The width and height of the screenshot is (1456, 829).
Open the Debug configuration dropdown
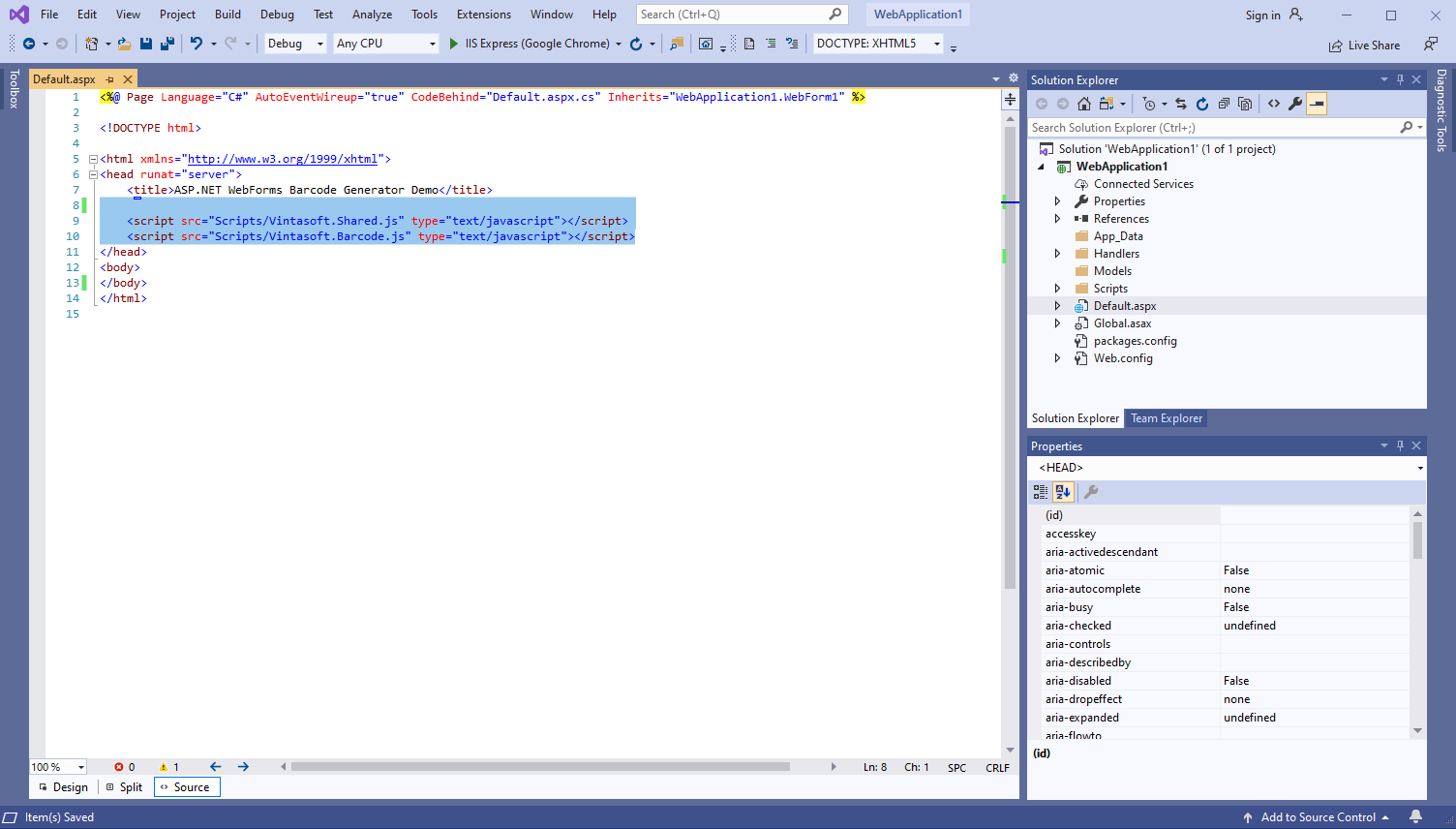pos(295,44)
